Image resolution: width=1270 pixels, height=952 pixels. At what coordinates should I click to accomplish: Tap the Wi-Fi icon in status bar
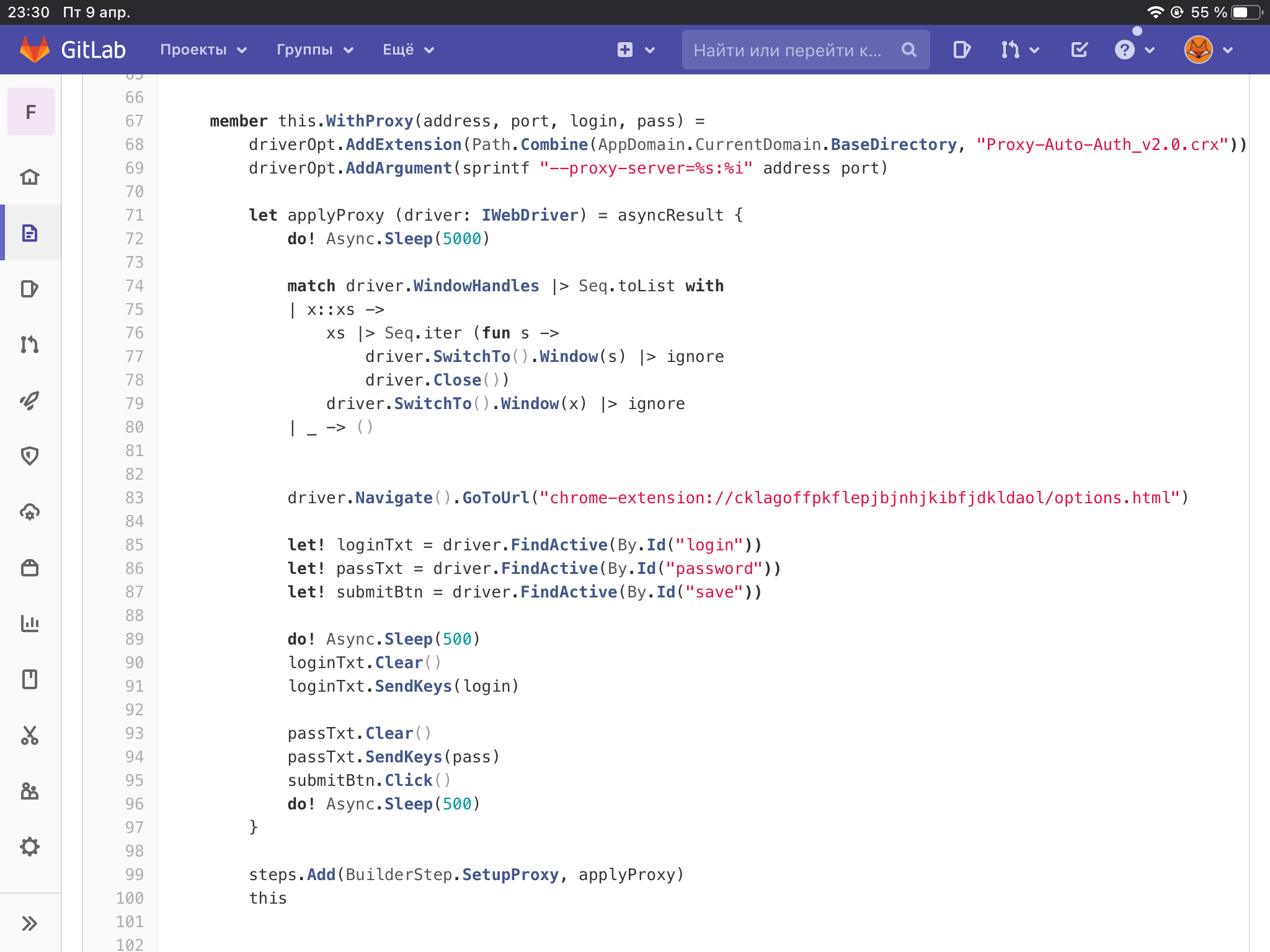point(1155,12)
